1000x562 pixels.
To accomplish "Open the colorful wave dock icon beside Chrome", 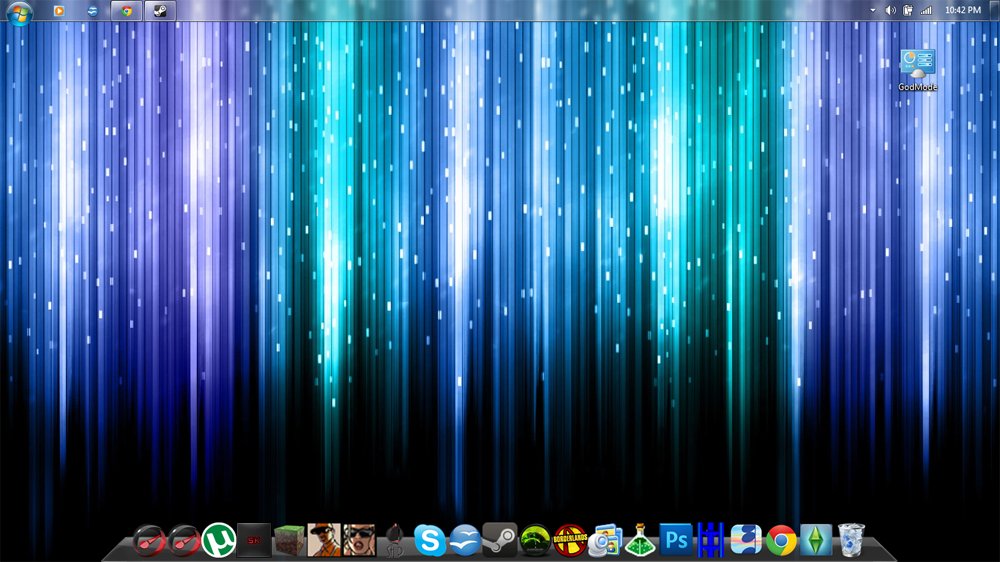I will point(746,540).
